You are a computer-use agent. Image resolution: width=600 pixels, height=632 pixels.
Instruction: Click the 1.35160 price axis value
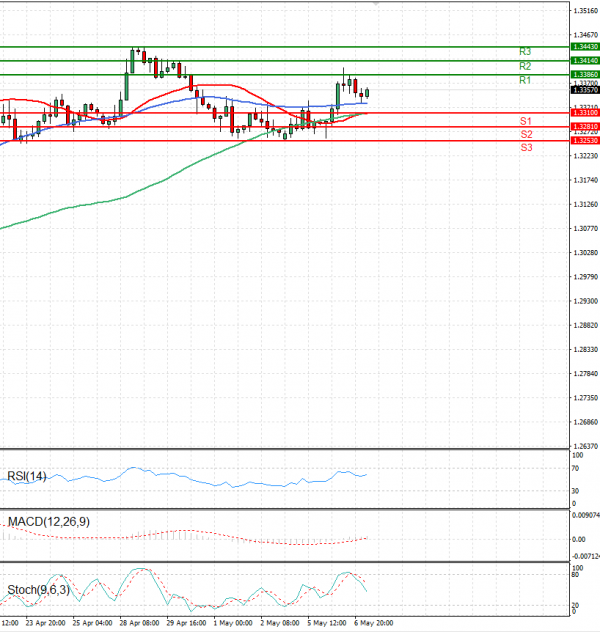[586, 11]
